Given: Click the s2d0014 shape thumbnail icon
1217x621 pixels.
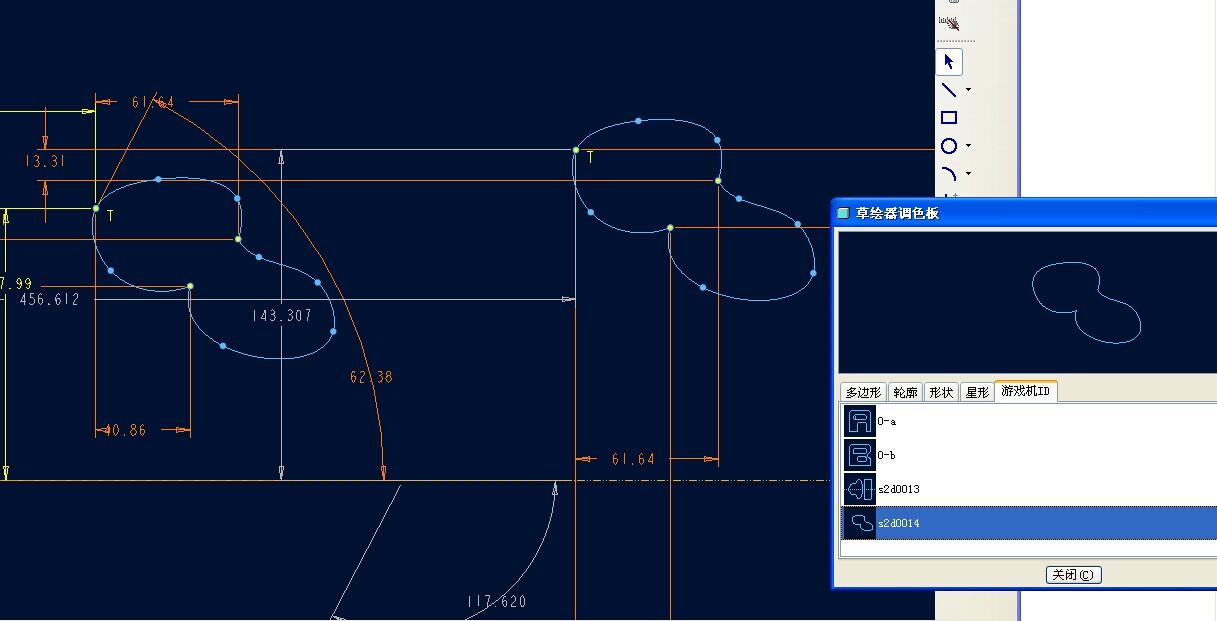Looking at the screenshot, I should (x=858, y=523).
